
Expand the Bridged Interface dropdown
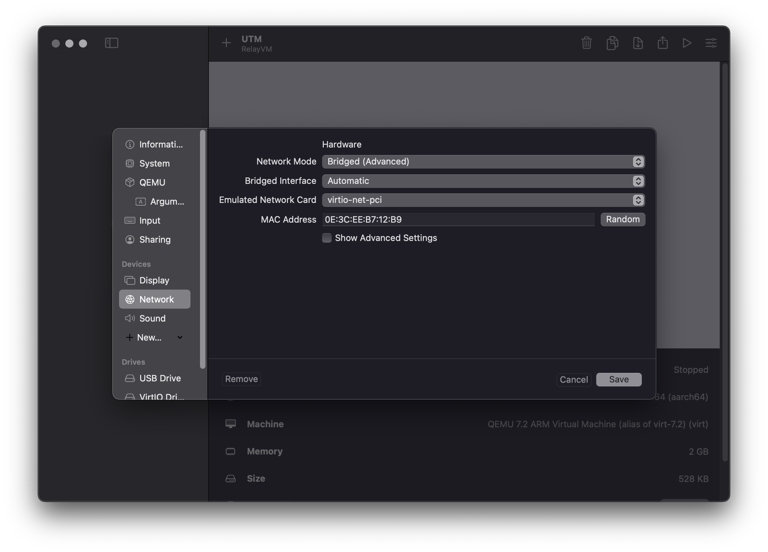click(483, 181)
